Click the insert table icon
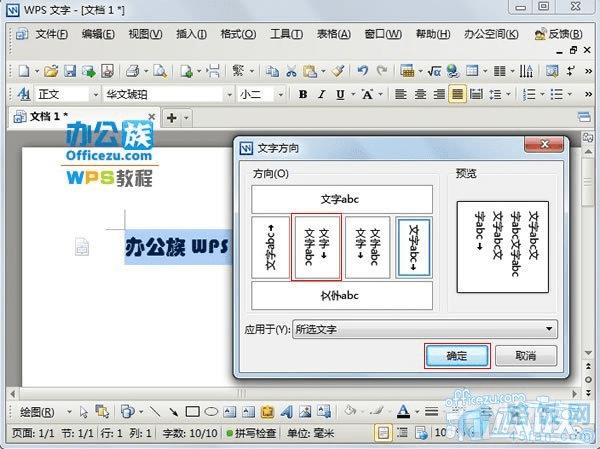Viewport: 600px width, 449px height. point(472,71)
